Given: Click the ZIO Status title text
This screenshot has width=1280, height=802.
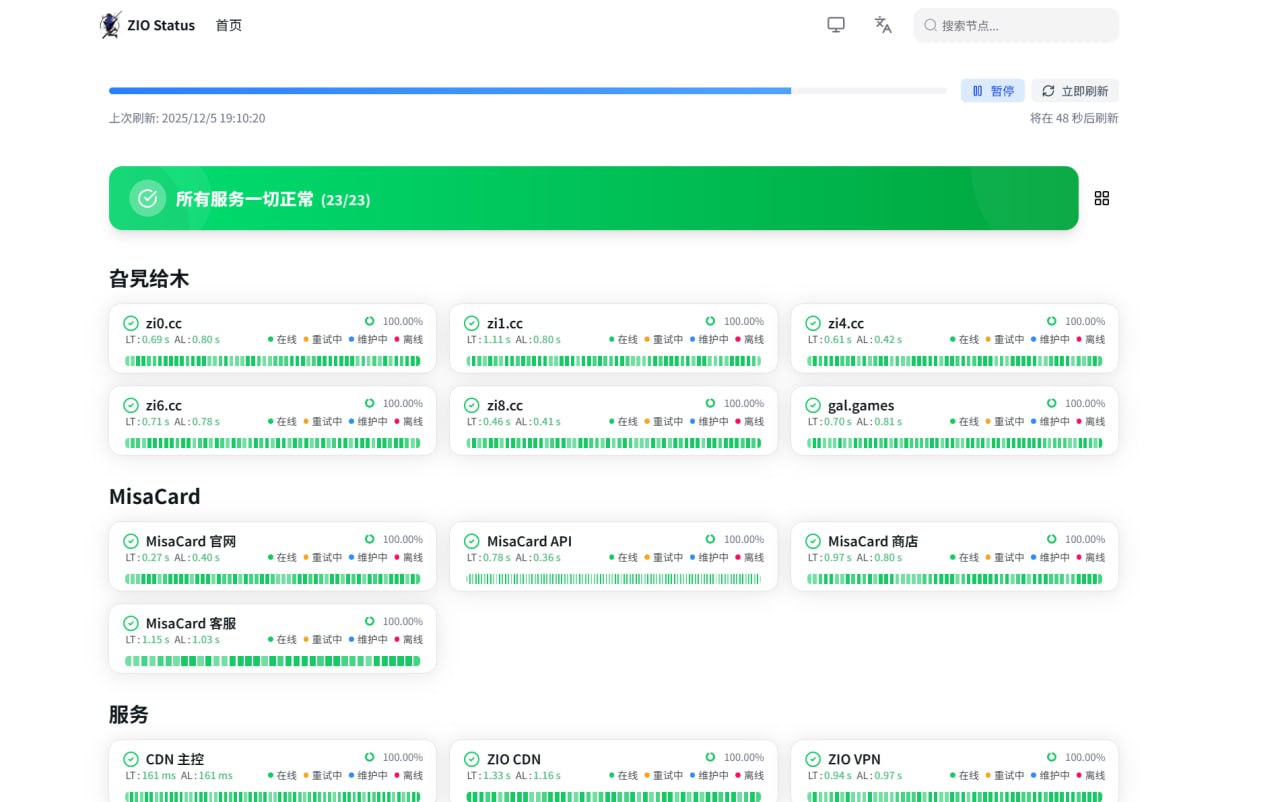Looking at the screenshot, I should click(x=161, y=25).
